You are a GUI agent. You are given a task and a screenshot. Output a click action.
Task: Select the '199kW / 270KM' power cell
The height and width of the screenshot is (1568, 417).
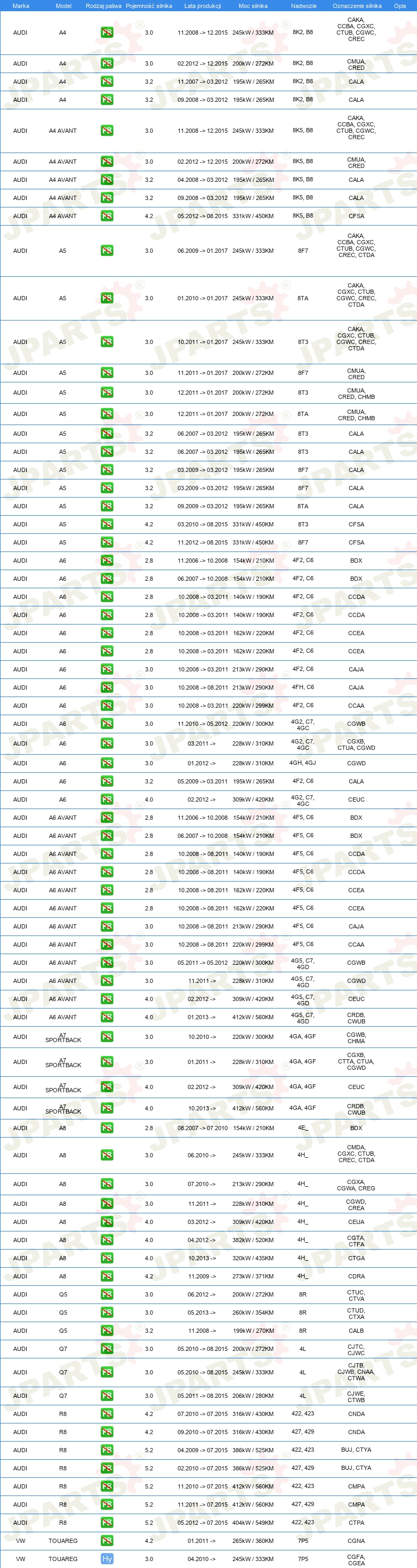253,1331
